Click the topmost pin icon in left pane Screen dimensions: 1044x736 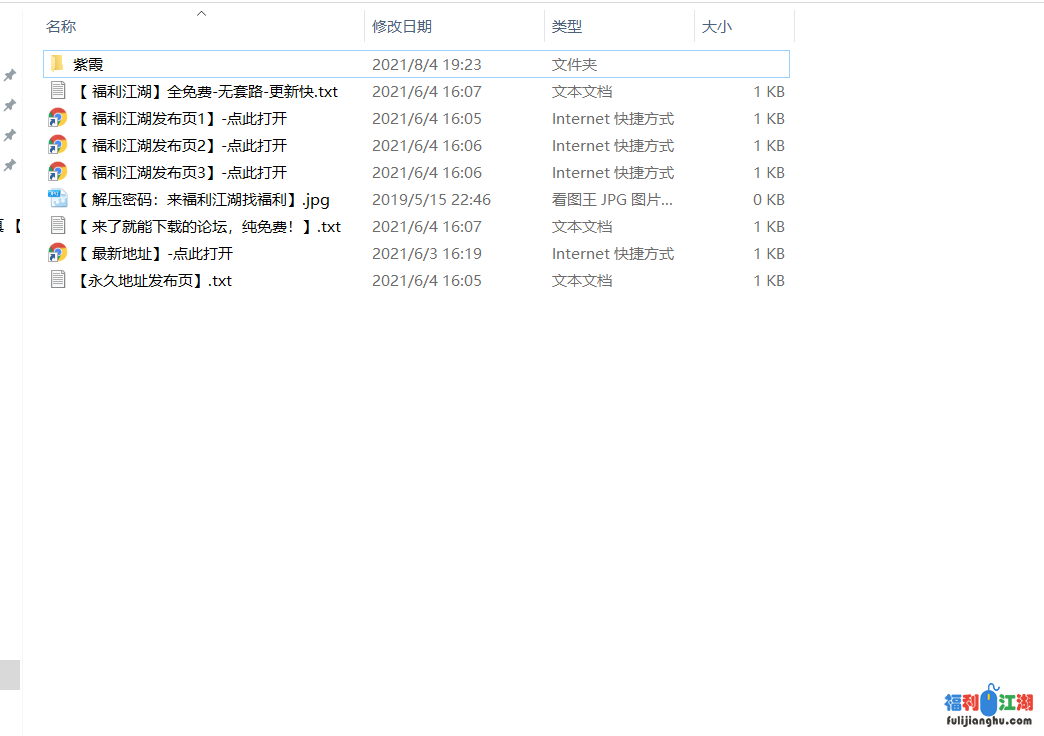click(10, 75)
